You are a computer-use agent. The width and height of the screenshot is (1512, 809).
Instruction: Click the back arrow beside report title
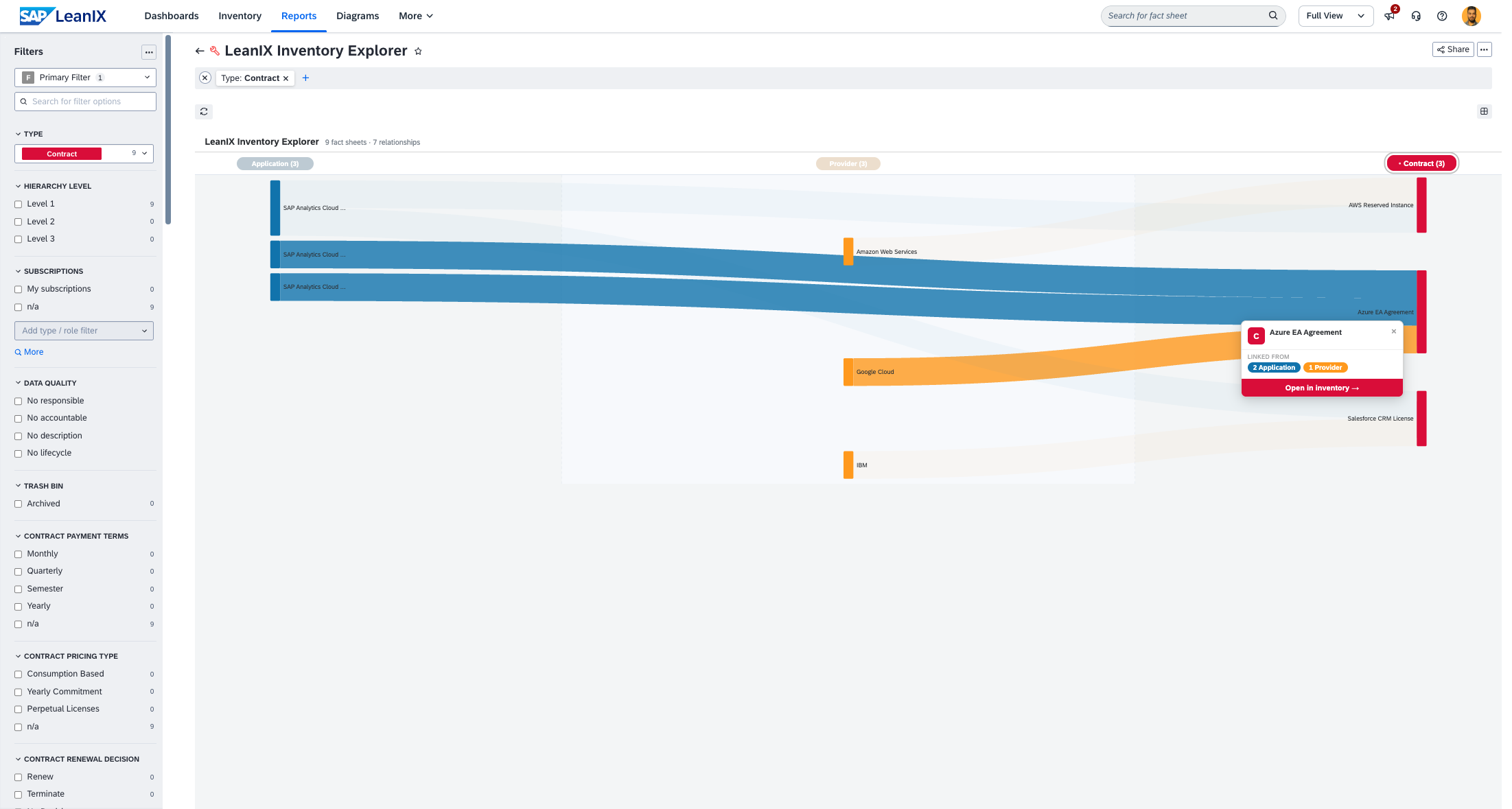click(x=200, y=51)
